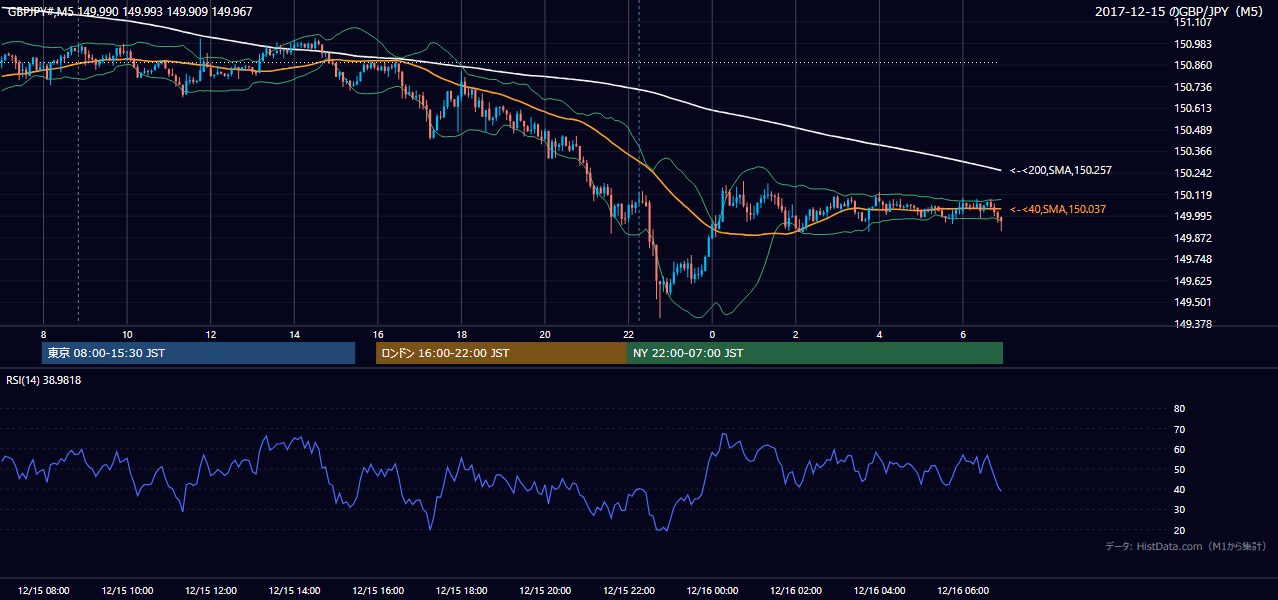The width and height of the screenshot is (1278, 600).
Task: Click the 12/16 00:00 time axis label
Action: click(x=712, y=591)
